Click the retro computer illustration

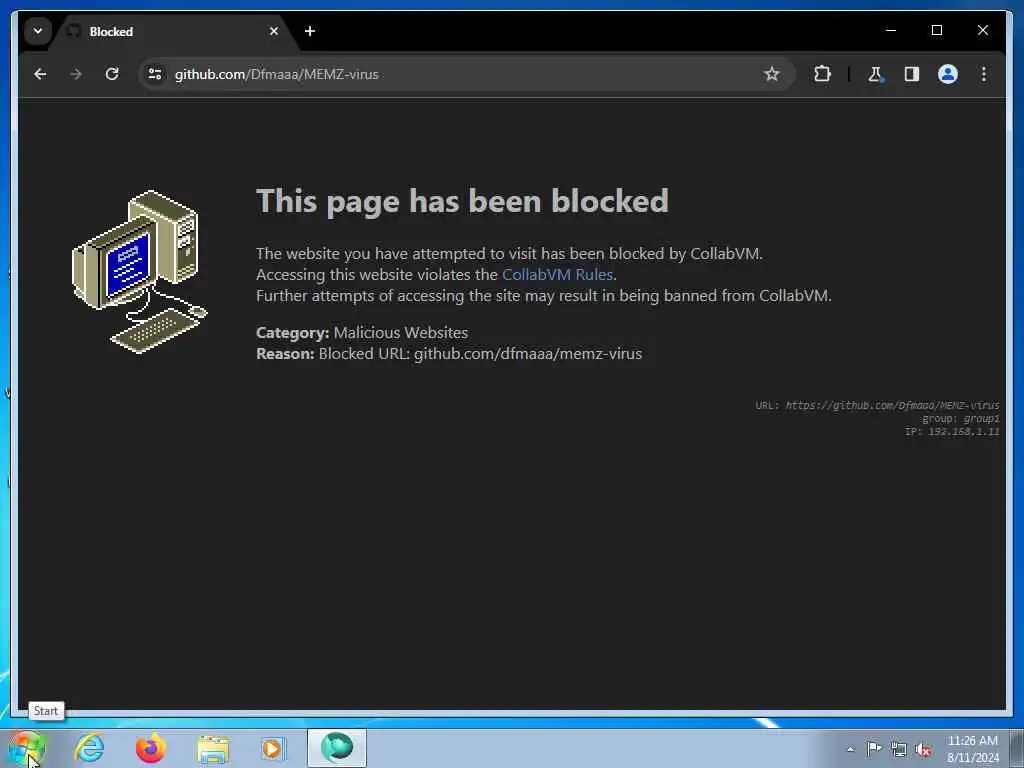(x=139, y=272)
